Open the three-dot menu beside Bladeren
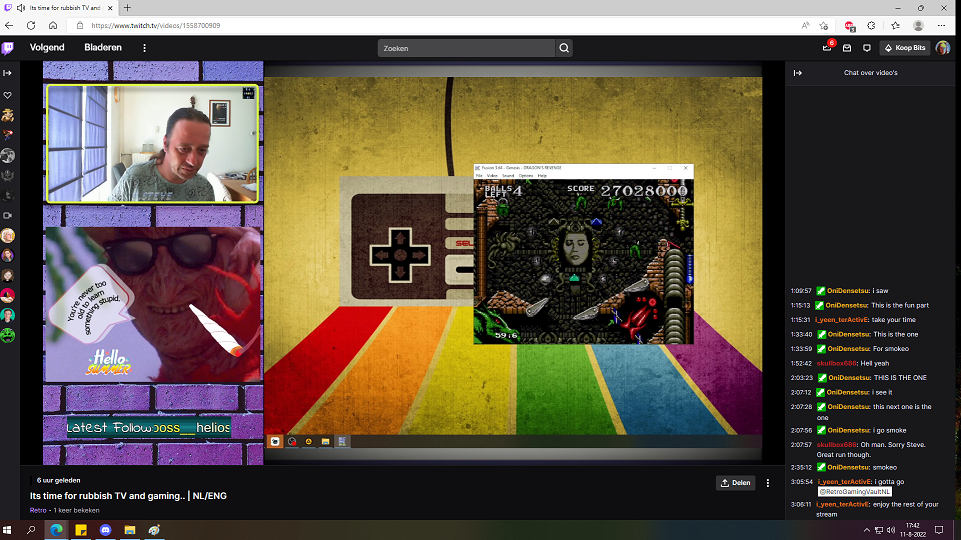The image size is (961, 540). pyautogui.click(x=145, y=48)
